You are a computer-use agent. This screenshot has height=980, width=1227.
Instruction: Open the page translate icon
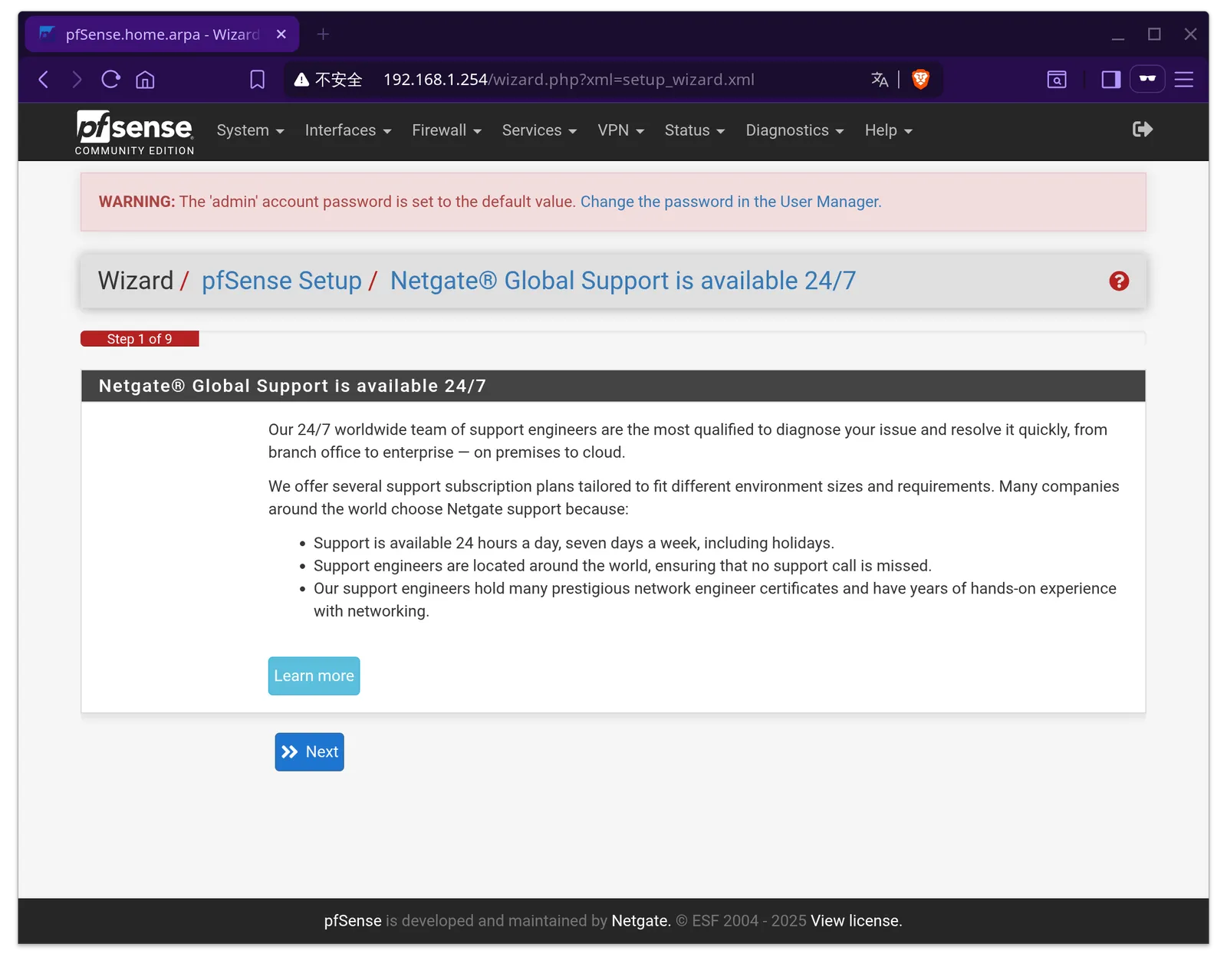pyautogui.click(x=880, y=80)
